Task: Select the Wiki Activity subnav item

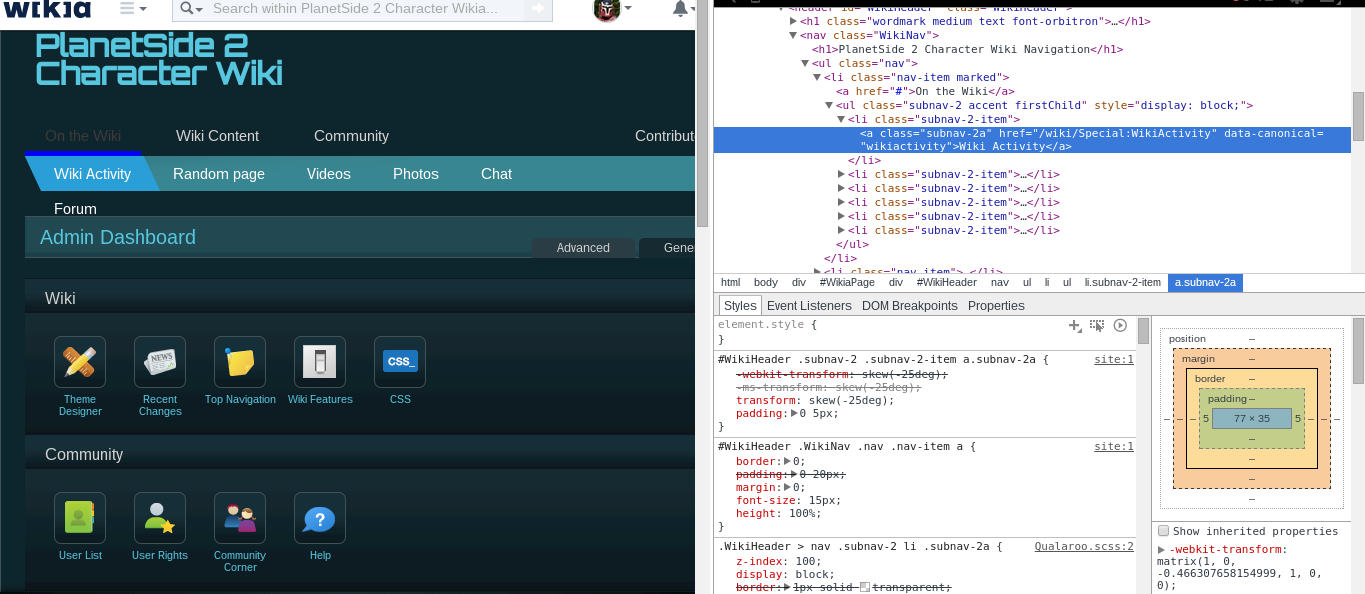Action: pyautogui.click(x=92, y=174)
